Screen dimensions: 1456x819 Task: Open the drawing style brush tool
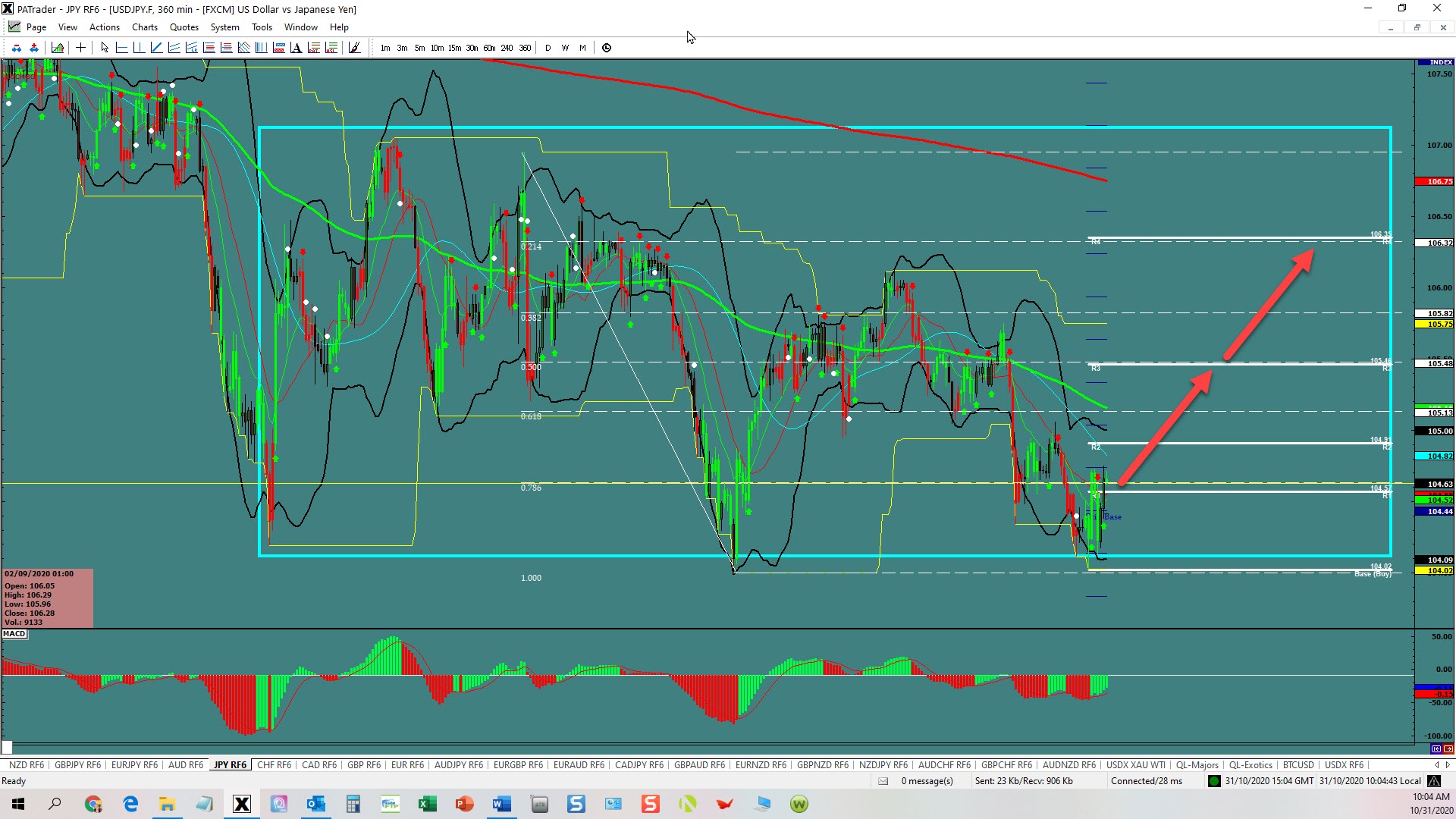(355, 48)
